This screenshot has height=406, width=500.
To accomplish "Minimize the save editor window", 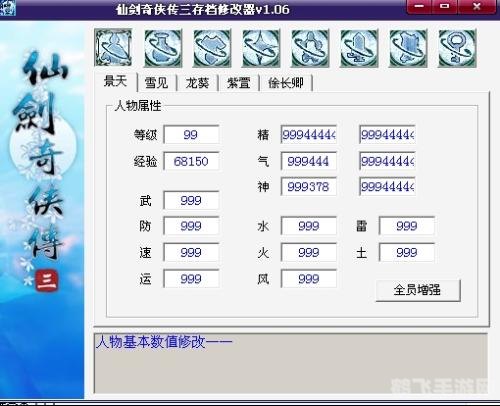I will (x=419, y=6).
